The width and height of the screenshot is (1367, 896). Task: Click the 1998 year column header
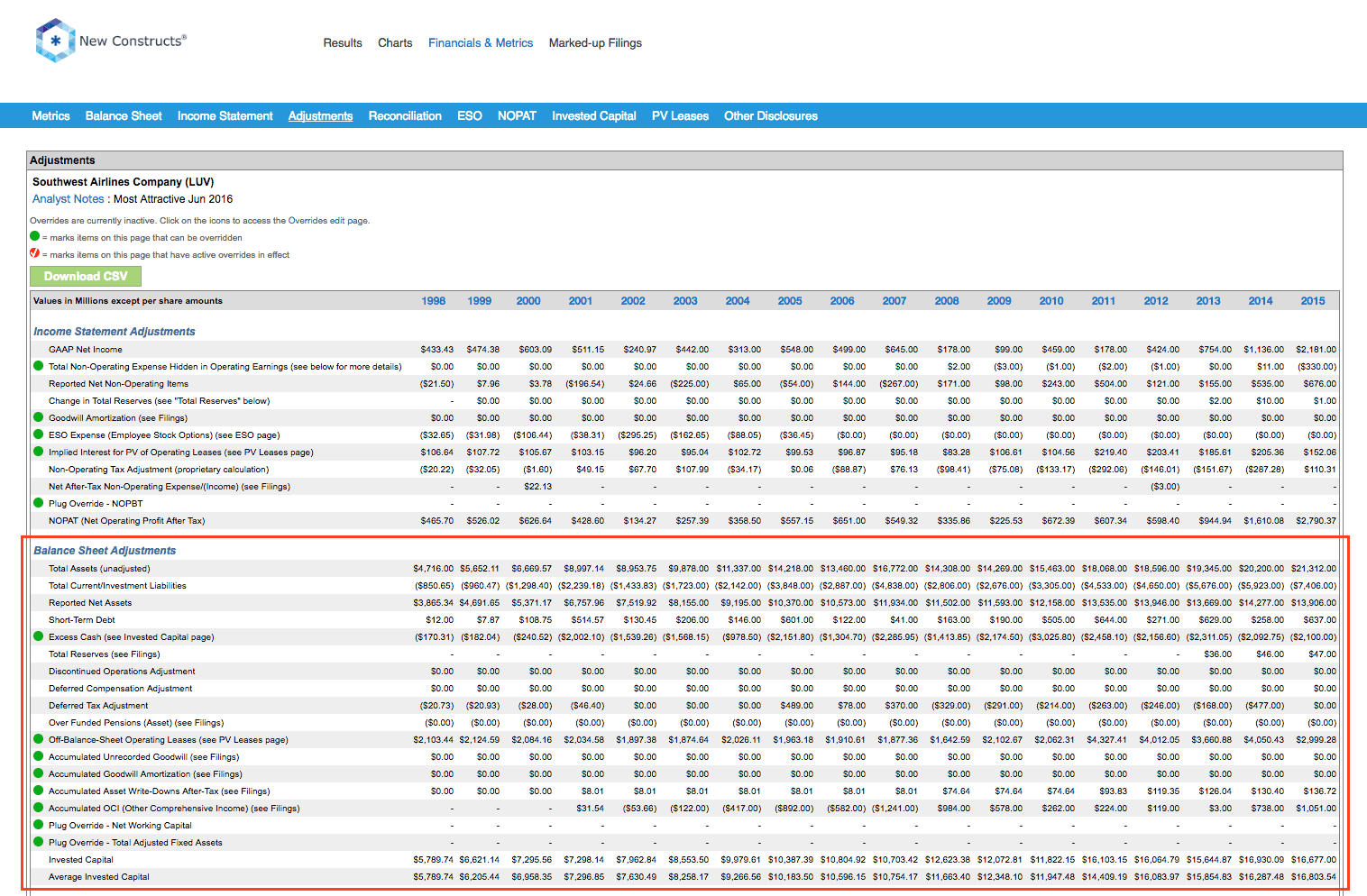click(434, 301)
